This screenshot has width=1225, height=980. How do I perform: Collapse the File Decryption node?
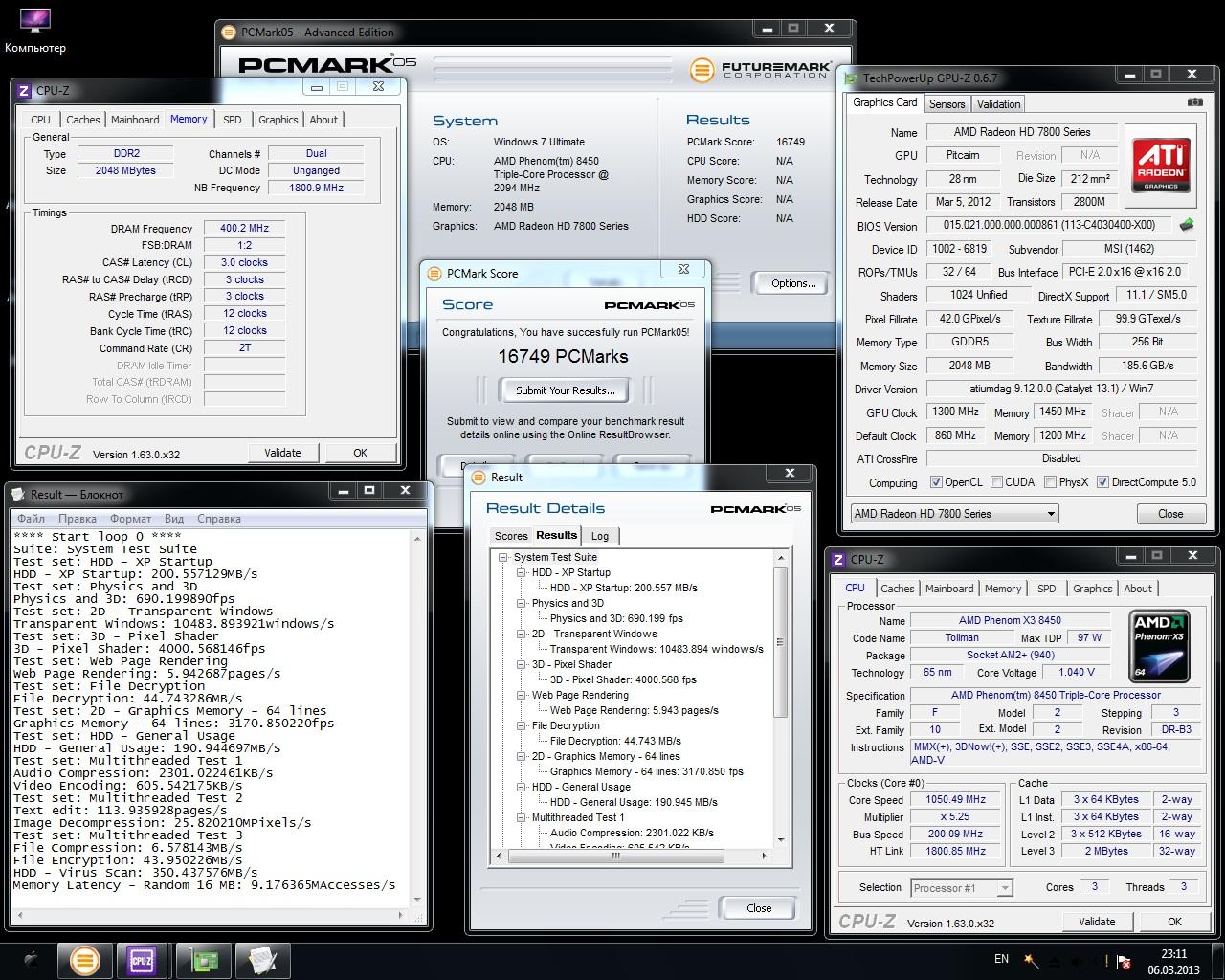click(523, 725)
